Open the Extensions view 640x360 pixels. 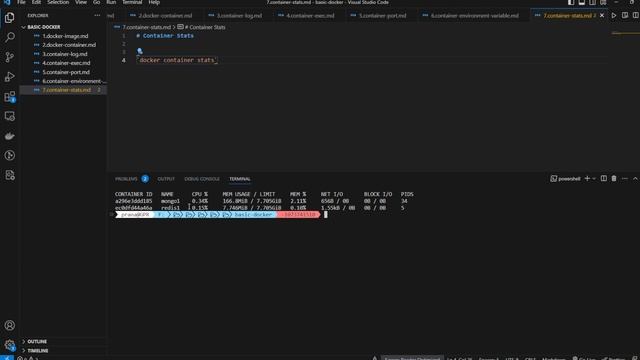click(x=9, y=96)
